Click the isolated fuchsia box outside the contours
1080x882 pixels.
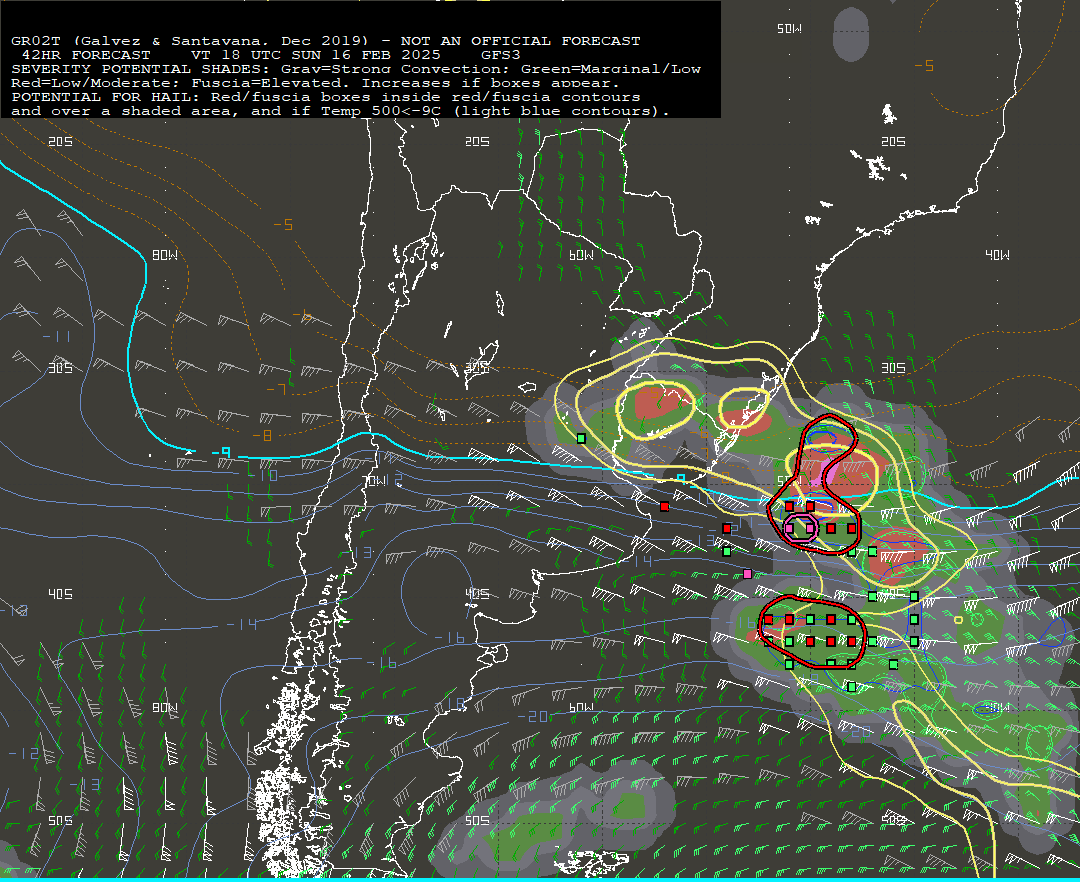748,574
